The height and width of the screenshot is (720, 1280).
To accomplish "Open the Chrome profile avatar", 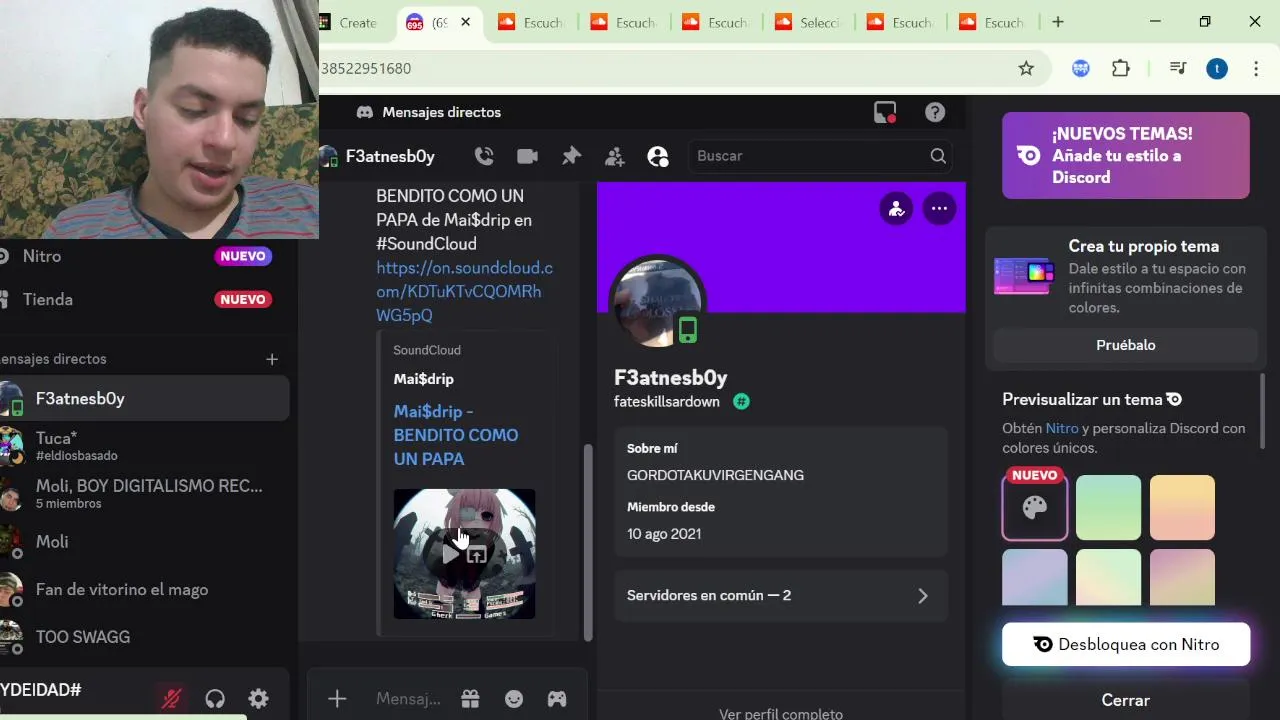I will 1216,68.
